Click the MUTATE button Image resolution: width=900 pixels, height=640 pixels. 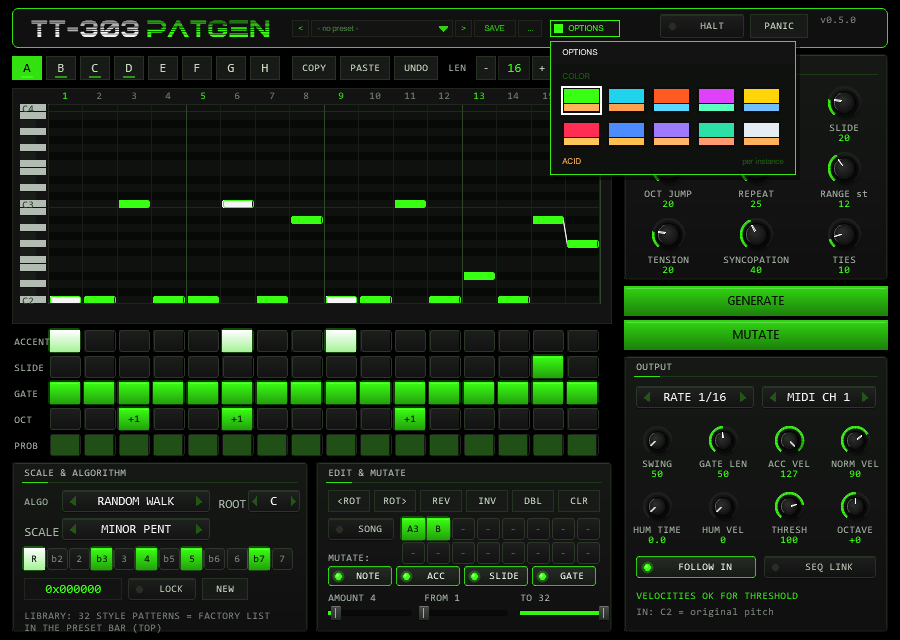[755, 335]
